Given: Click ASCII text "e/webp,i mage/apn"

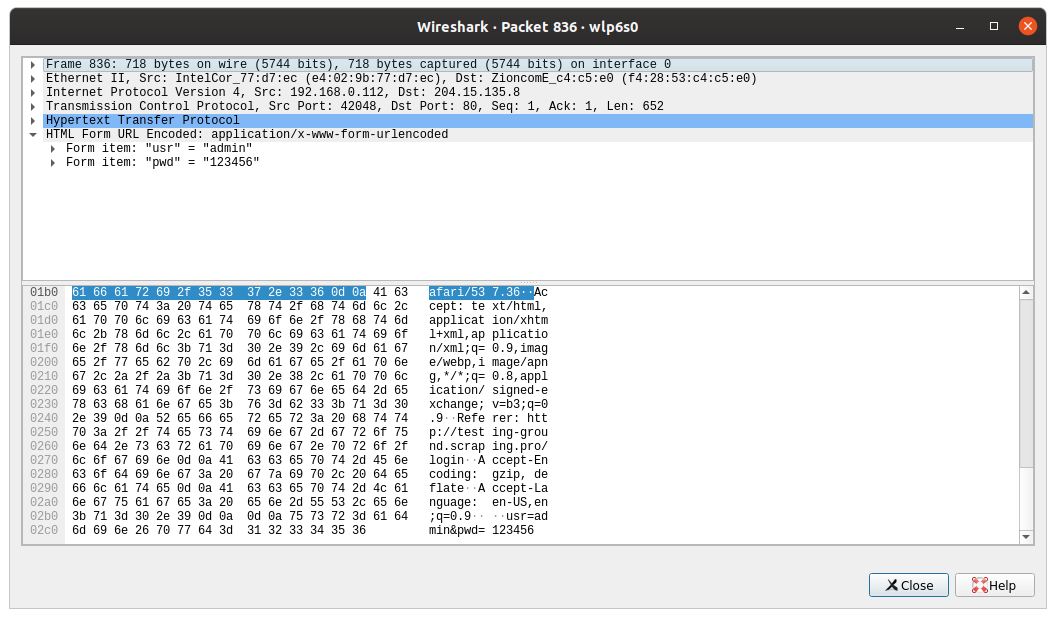Looking at the screenshot, I should (x=488, y=362).
